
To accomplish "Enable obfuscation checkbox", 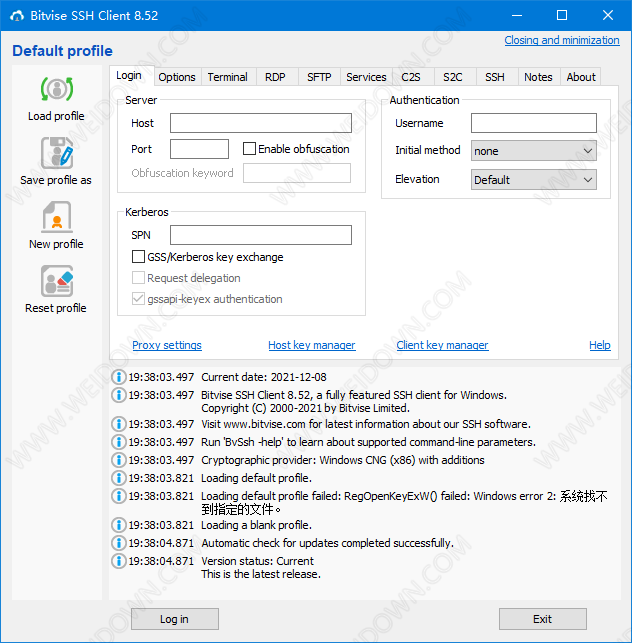I will pyautogui.click(x=249, y=148).
